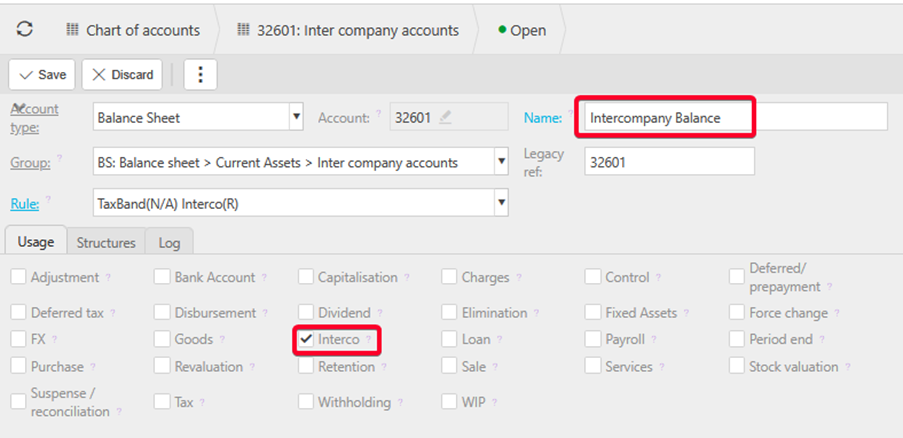Viewport: 903px width, 438px height.
Task: Click the Account number field 32601
Action: pos(449,117)
